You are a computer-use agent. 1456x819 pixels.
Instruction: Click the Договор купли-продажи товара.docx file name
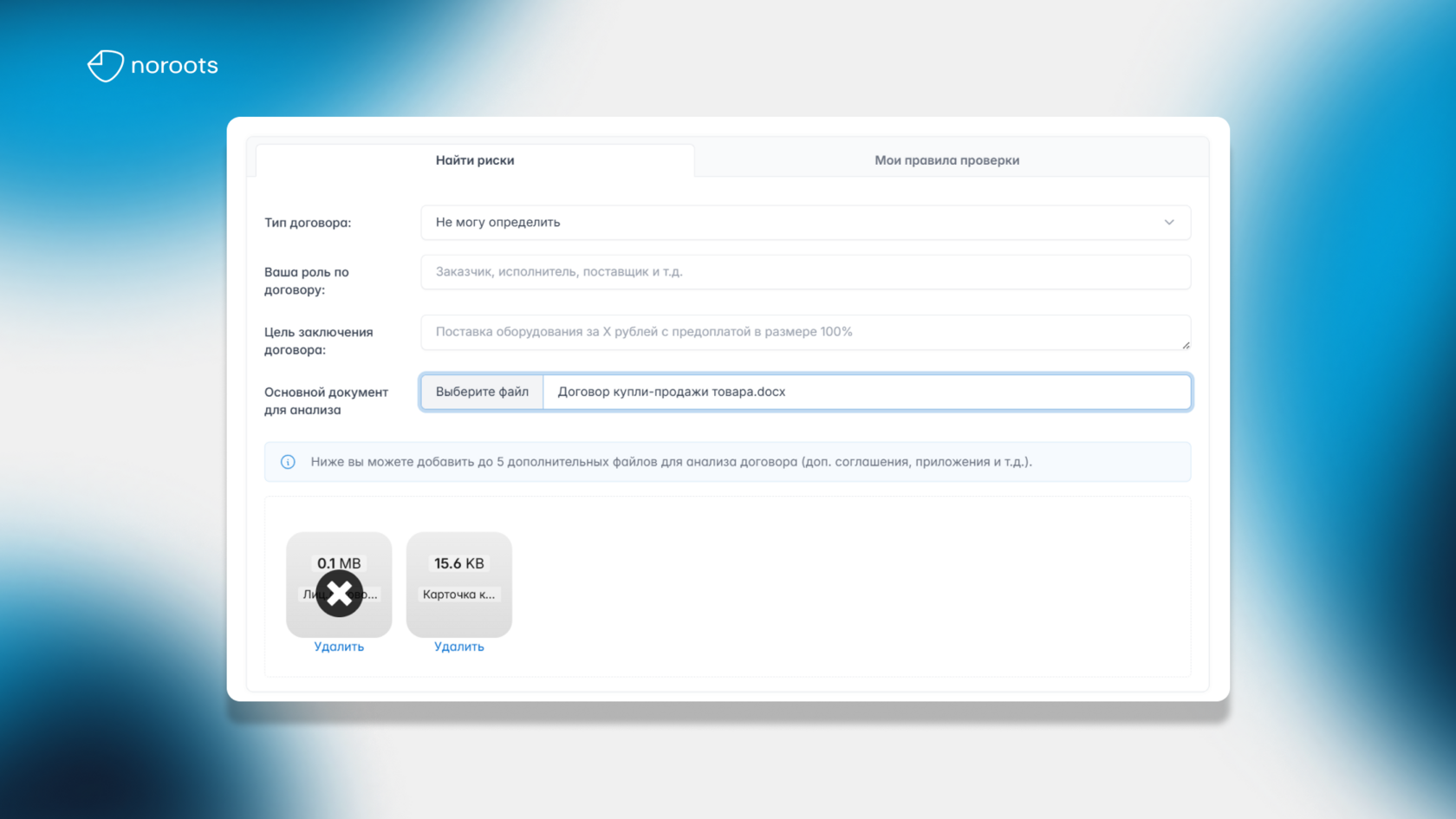(672, 392)
